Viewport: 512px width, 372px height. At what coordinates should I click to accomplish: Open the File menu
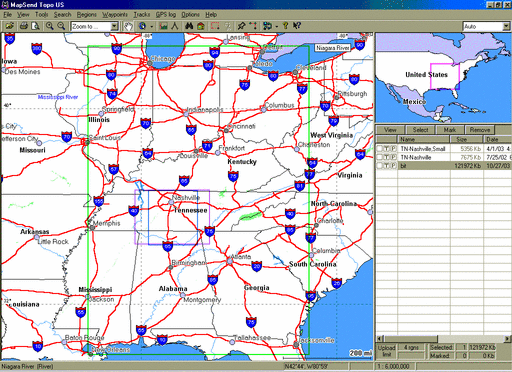8,15
